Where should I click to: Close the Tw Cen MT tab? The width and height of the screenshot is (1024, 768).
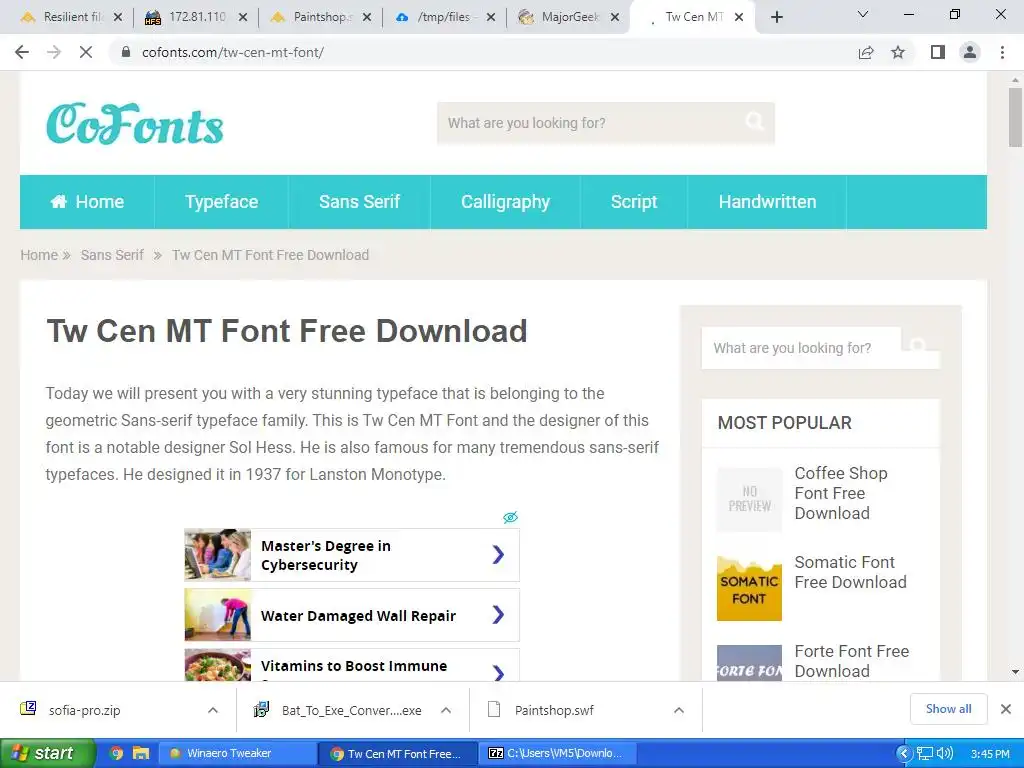pos(739,17)
